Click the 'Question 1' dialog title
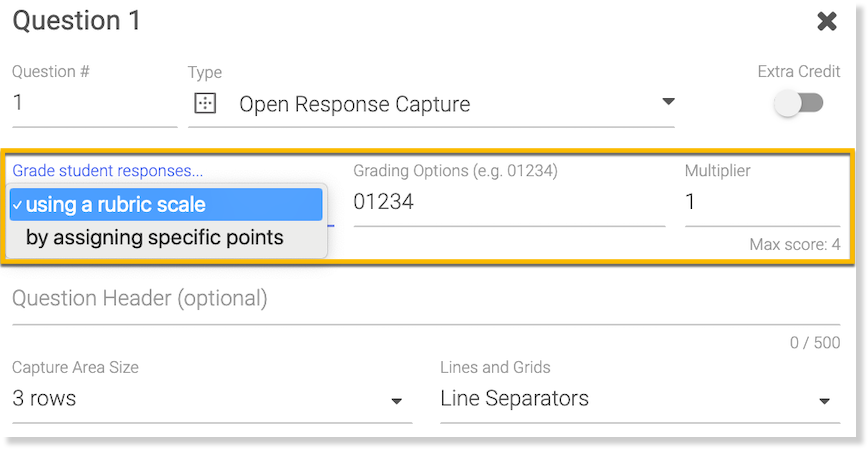 [77, 21]
